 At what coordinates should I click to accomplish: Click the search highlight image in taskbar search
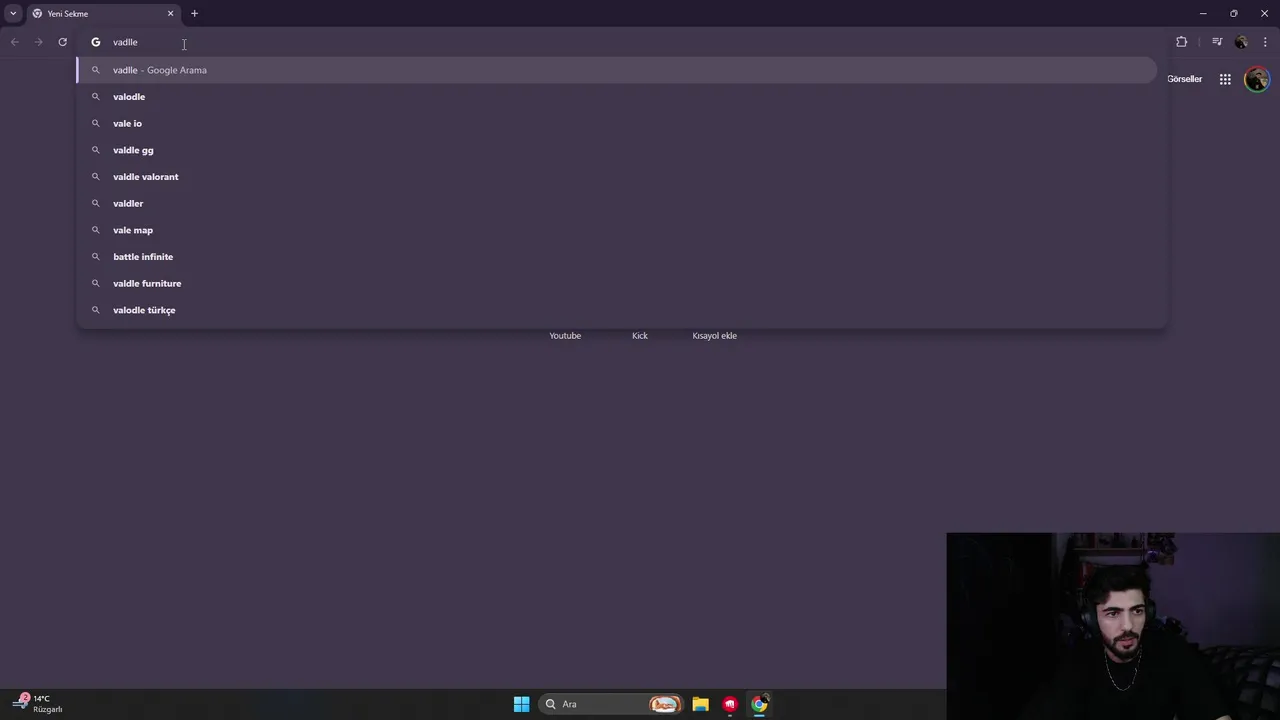(x=665, y=704)
